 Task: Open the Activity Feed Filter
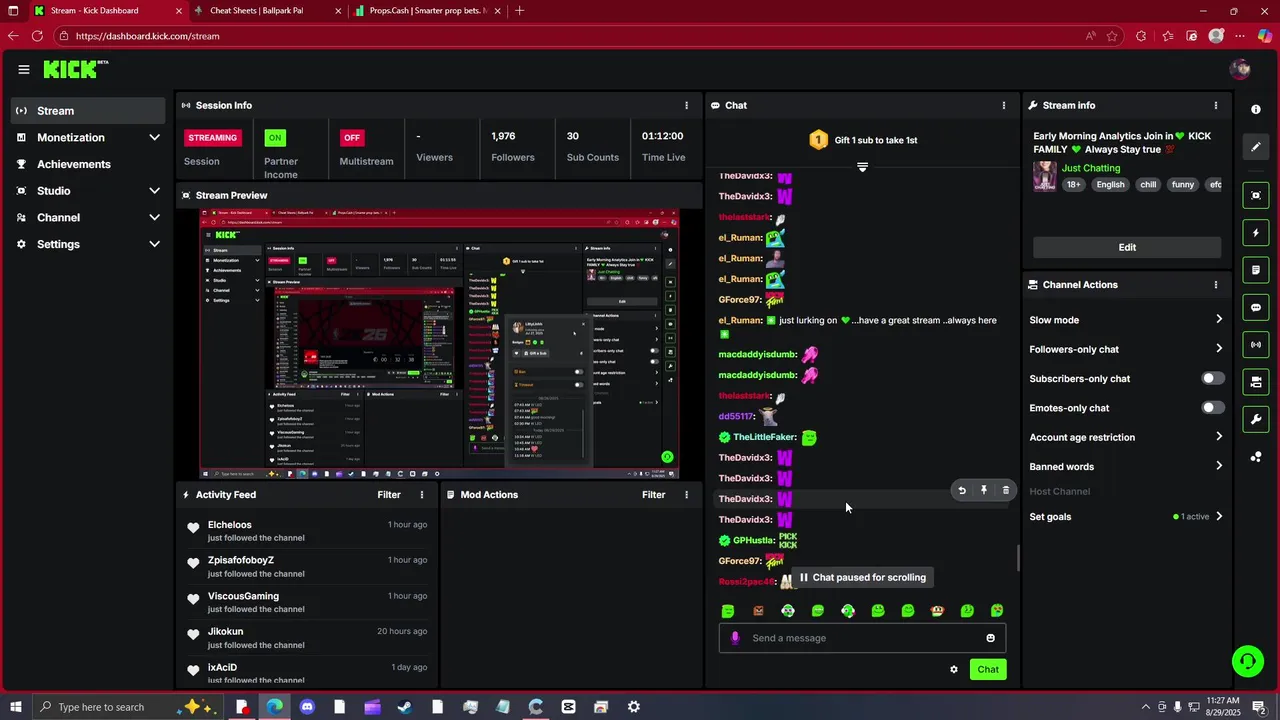[389, 495]
